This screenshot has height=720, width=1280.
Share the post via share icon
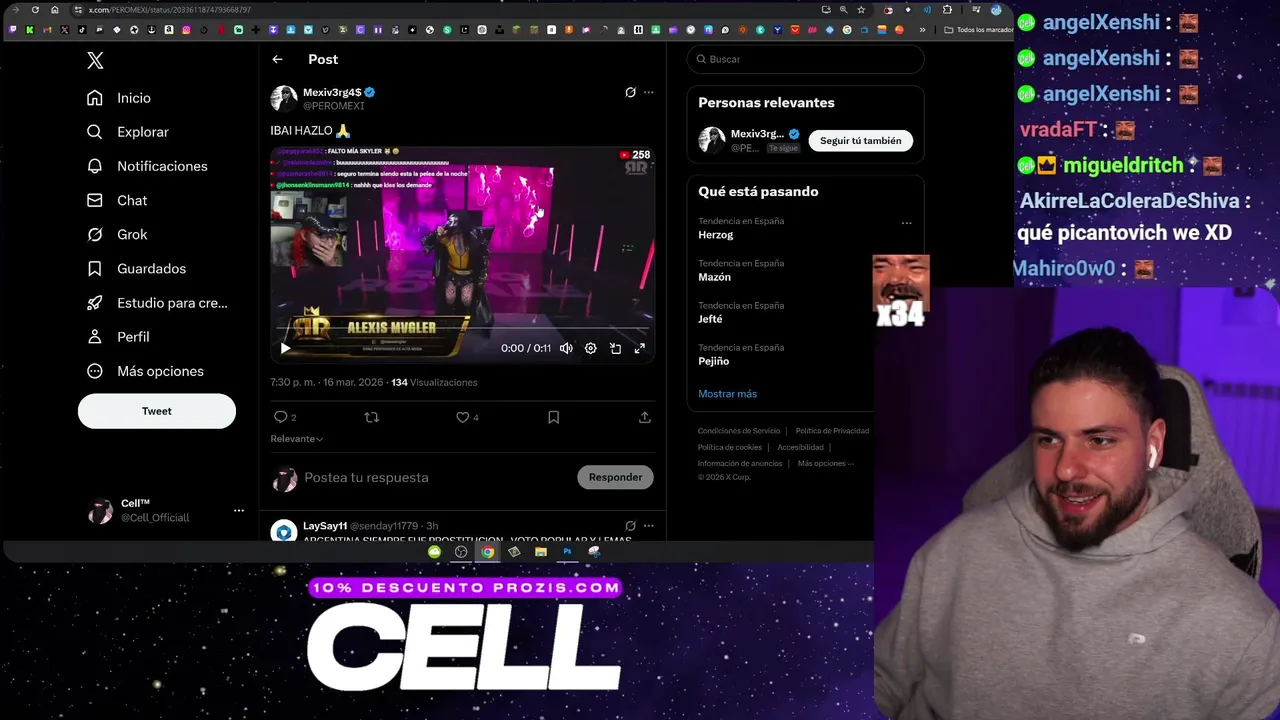click(x=644, y=417)
